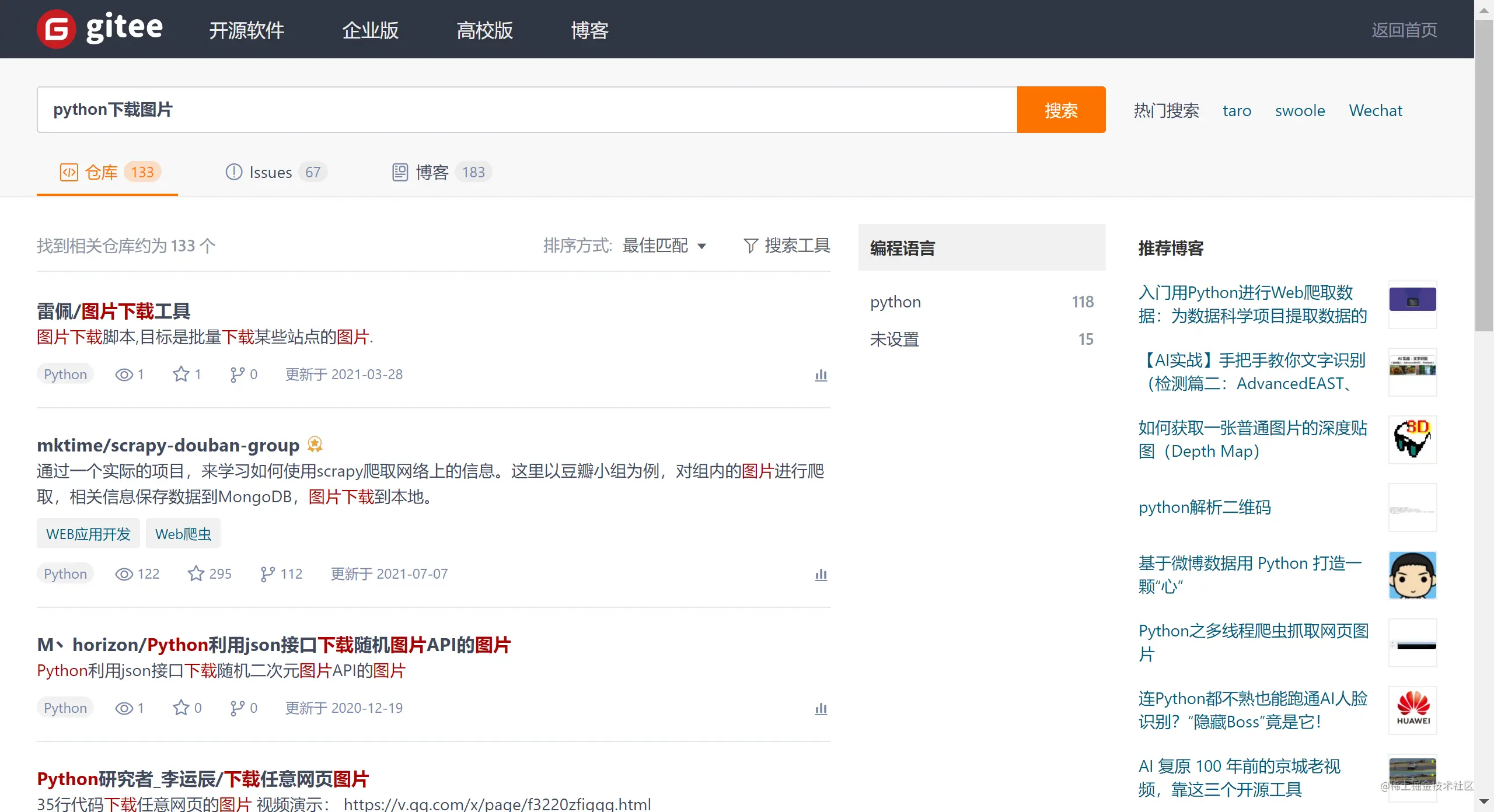Click Python language label on 雷佩/图片下载工具
Screen dimensions: 1494x812
tap(65, 374)
